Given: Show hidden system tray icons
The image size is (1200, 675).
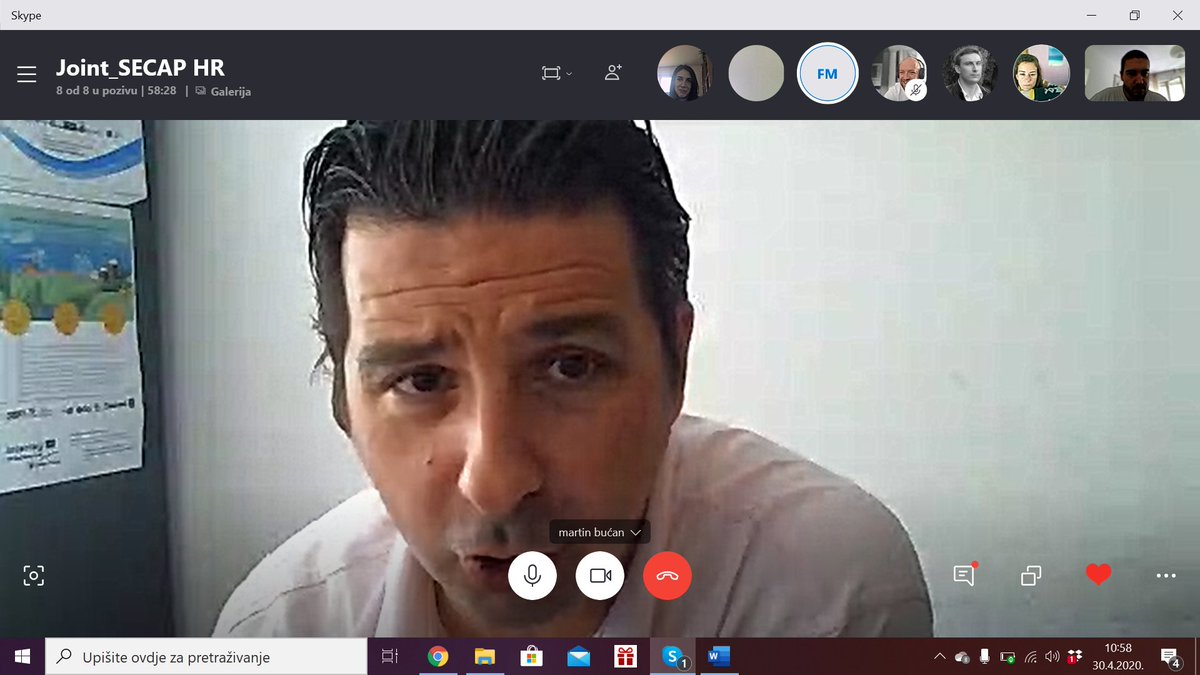Looking at the screenshot, I should (x=939, y=657).
